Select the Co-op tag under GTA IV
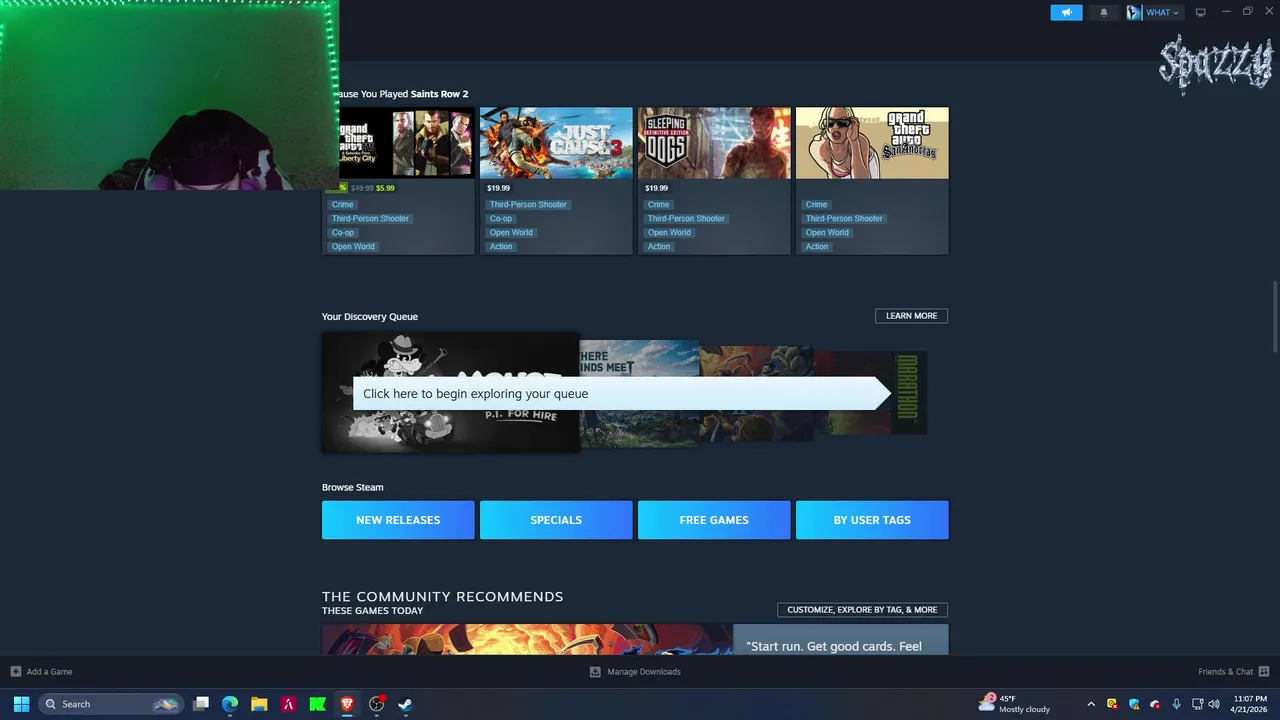The height and width of the screenshot is (720, 1280). 343,232
